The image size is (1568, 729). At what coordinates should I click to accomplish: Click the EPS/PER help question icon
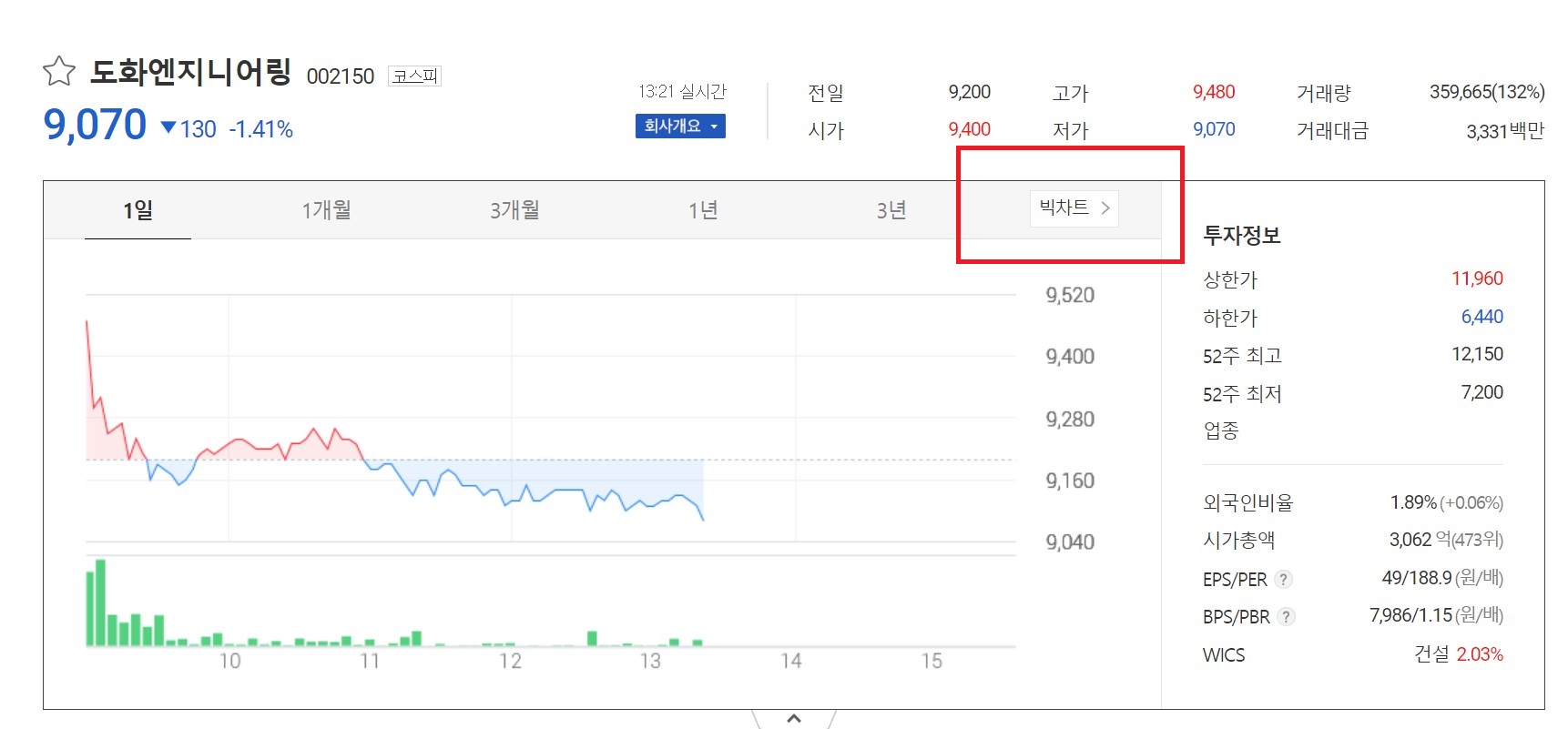[1284, 579]
